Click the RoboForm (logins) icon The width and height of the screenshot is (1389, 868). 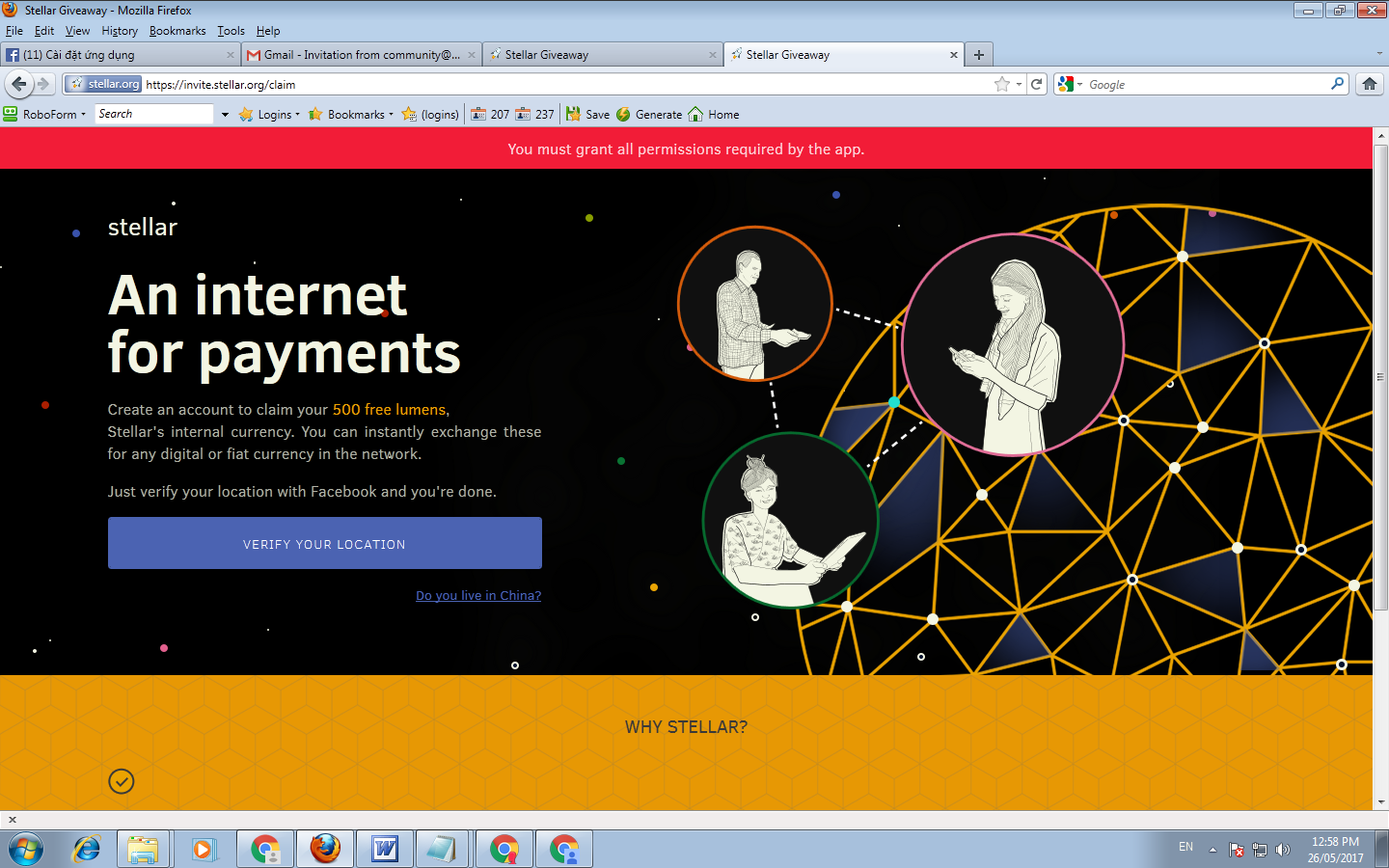coord(430,114)
